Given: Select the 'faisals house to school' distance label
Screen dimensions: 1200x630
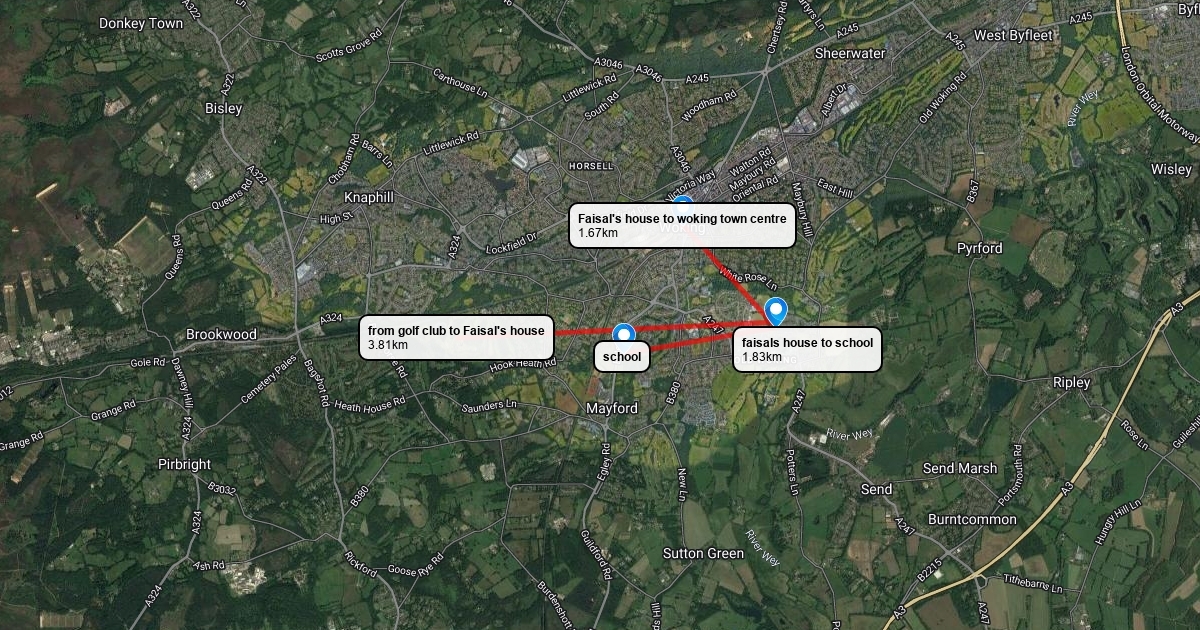Looking at the screenshot, I should click(807, 349).
